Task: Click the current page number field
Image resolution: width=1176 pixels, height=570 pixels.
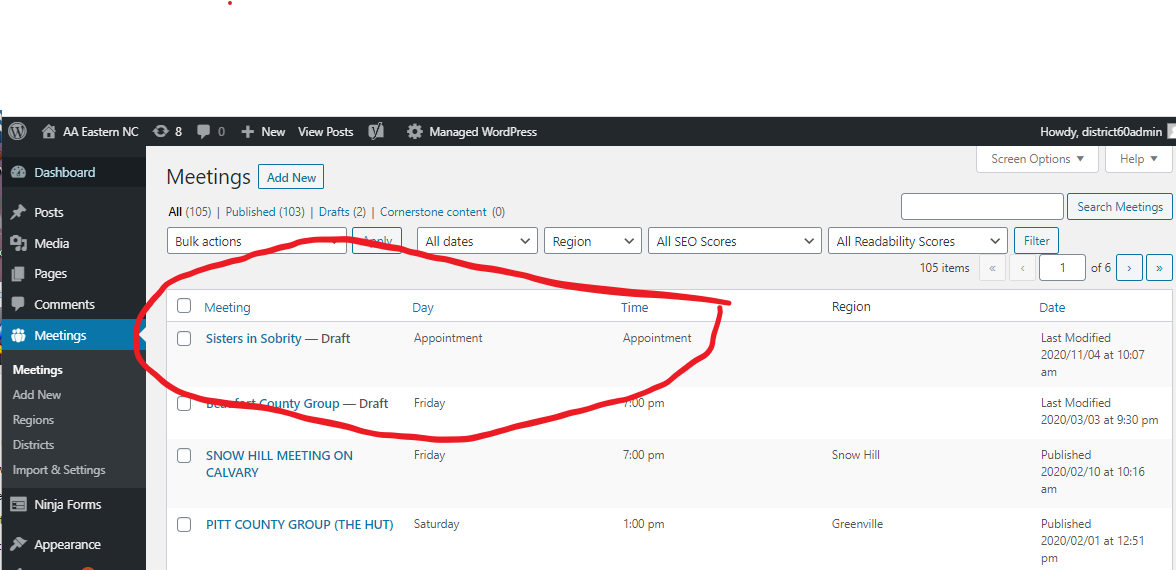Action: click(x=1062, y=268)
